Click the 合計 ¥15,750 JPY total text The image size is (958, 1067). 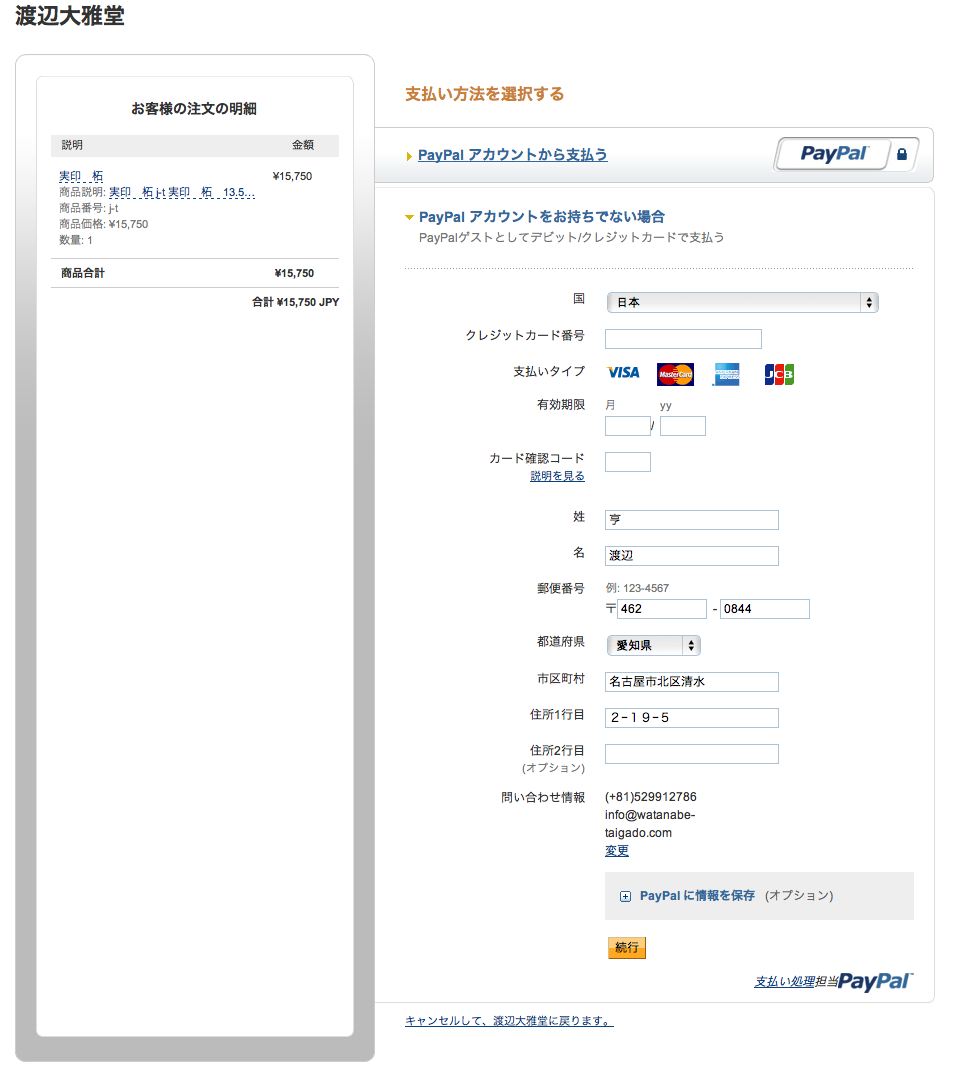(x=295, y=302)
